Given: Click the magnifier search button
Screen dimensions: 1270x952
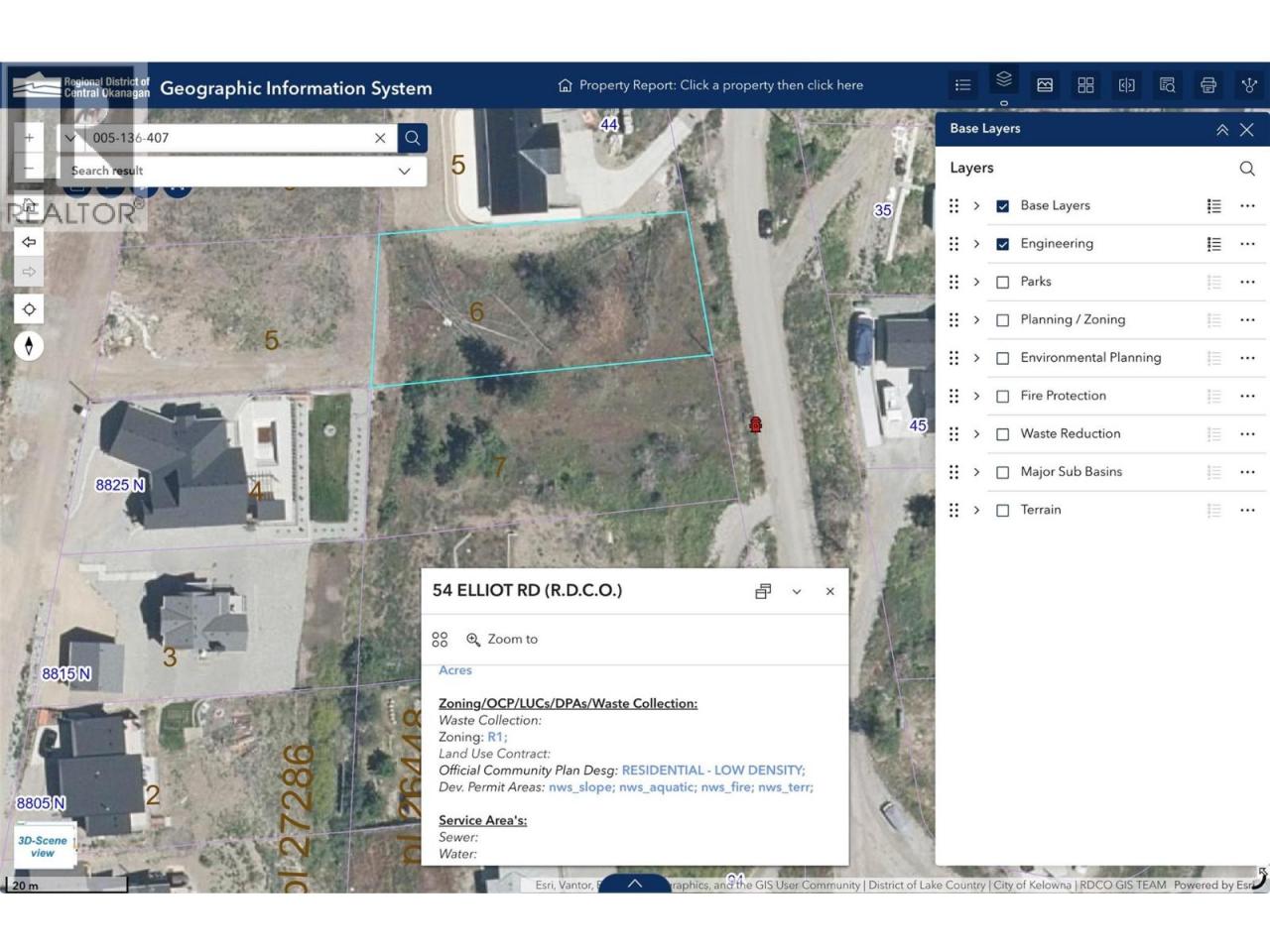Looking at the screenshot, I should [x=413, y=138].
